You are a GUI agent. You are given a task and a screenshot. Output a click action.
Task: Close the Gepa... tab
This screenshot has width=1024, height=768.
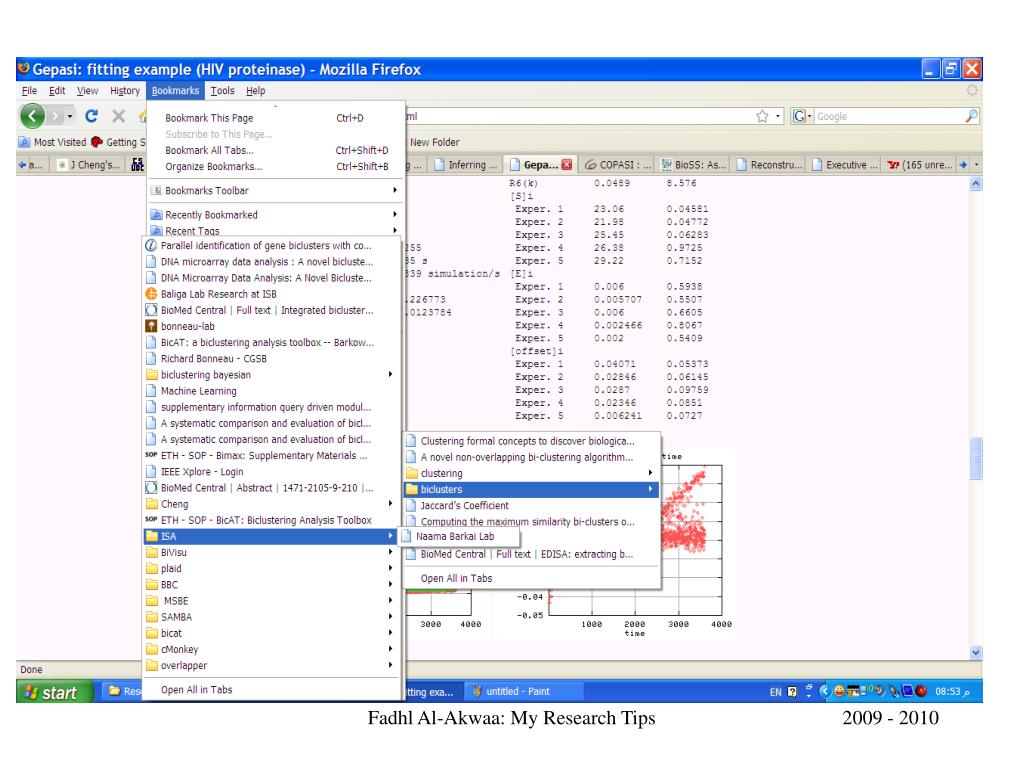pos(566,165)
